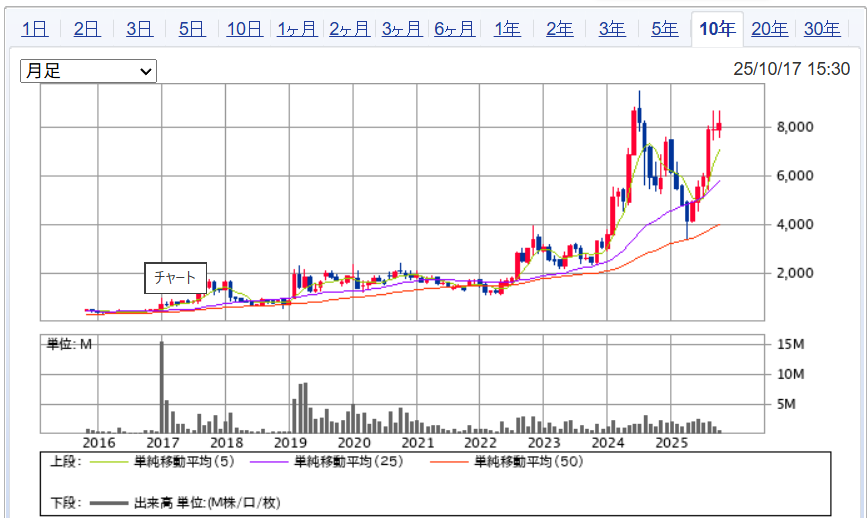Open the 5年 range tab

(665, 29)
